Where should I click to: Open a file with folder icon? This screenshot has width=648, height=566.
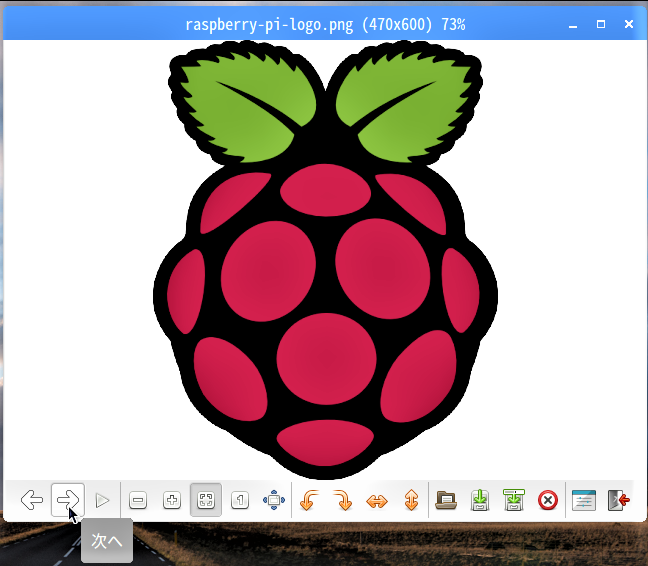(x=446, y=500)
